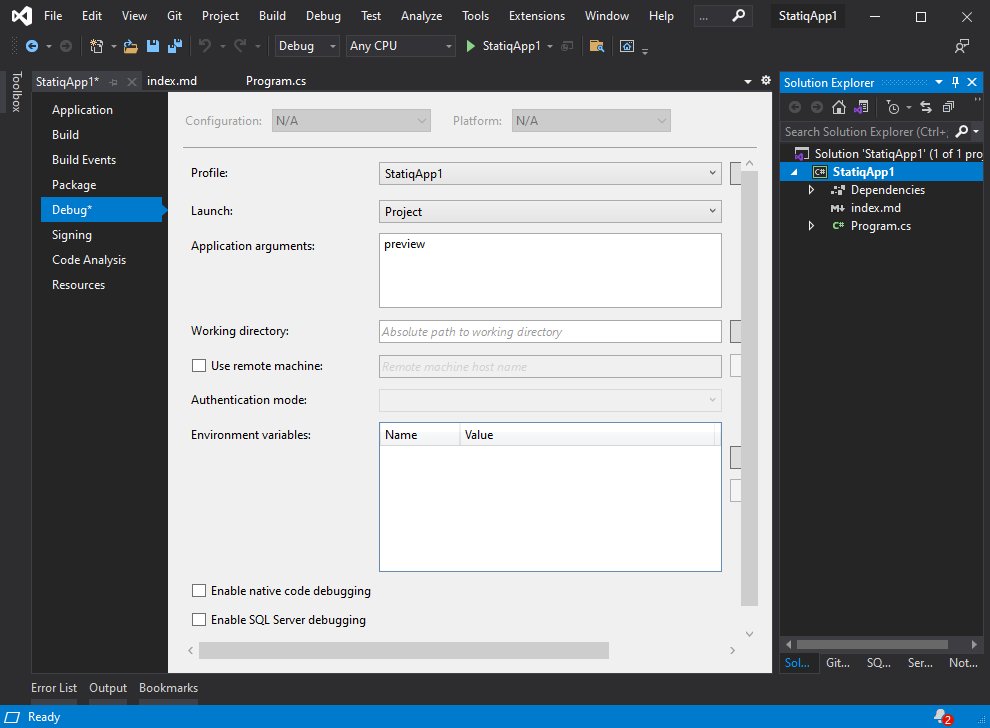Click the Home icon in Solution Explorer
The image size is (990, 728).
pyautogui.click(x=838, y=107)
